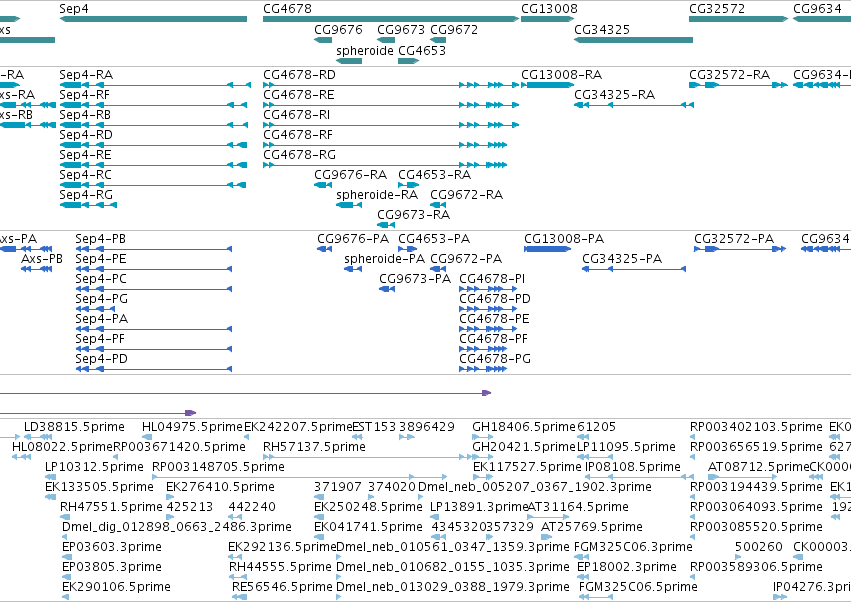Click transcript CG9673-RA
Image resolution: width=851 pixels, height=602 pixels.
click(x=414, y=215)
